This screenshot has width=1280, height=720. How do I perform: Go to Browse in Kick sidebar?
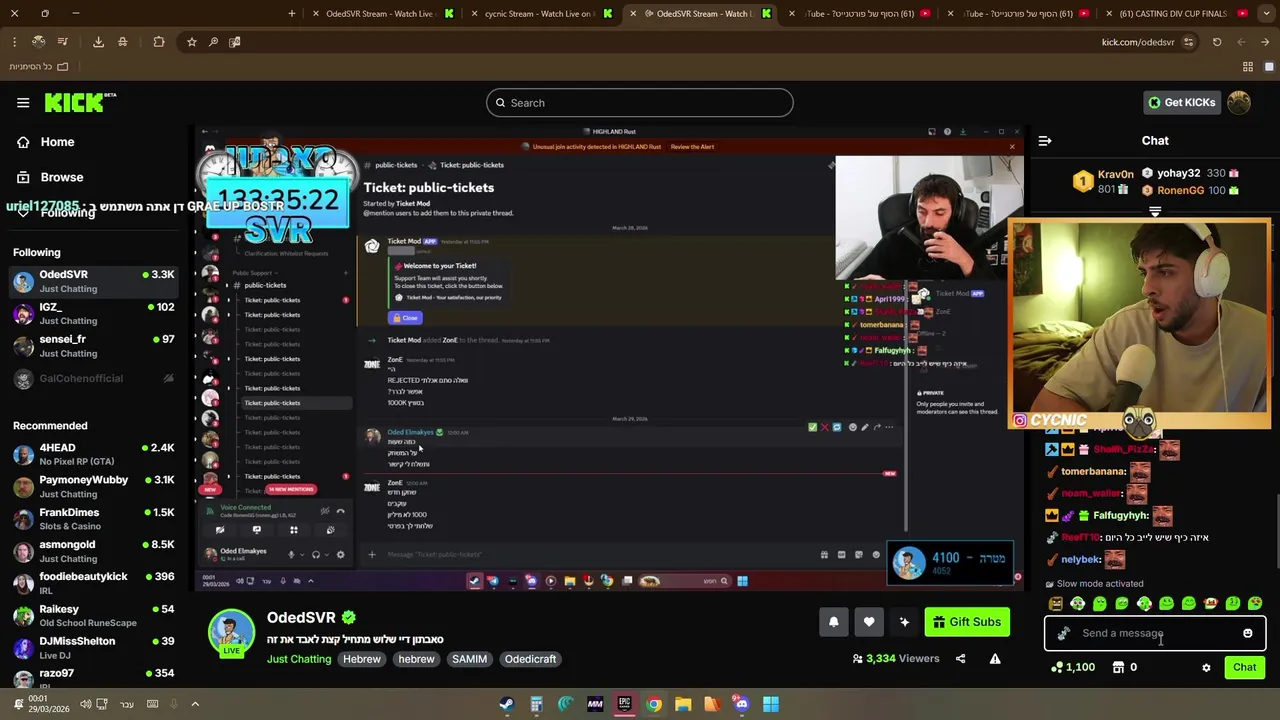point(62,177)
